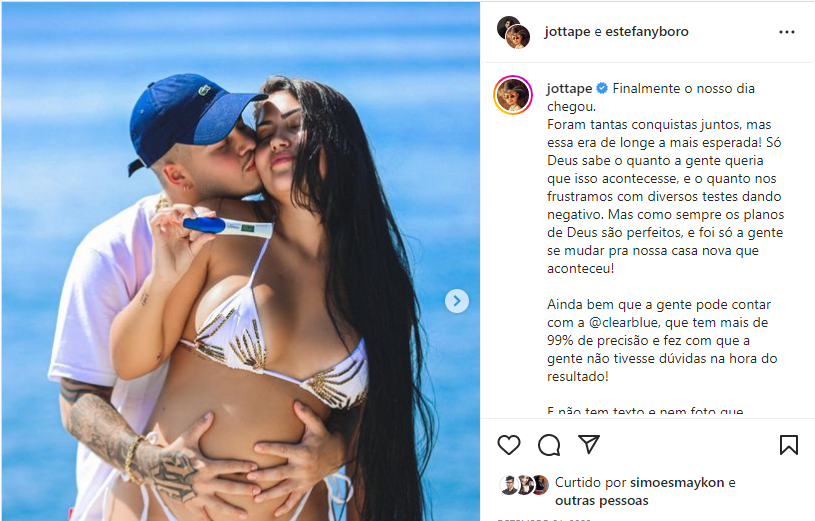Screen dimensions: 815x521
Task: Go to next photo with carousel arrow
Action: pos(457,301)
